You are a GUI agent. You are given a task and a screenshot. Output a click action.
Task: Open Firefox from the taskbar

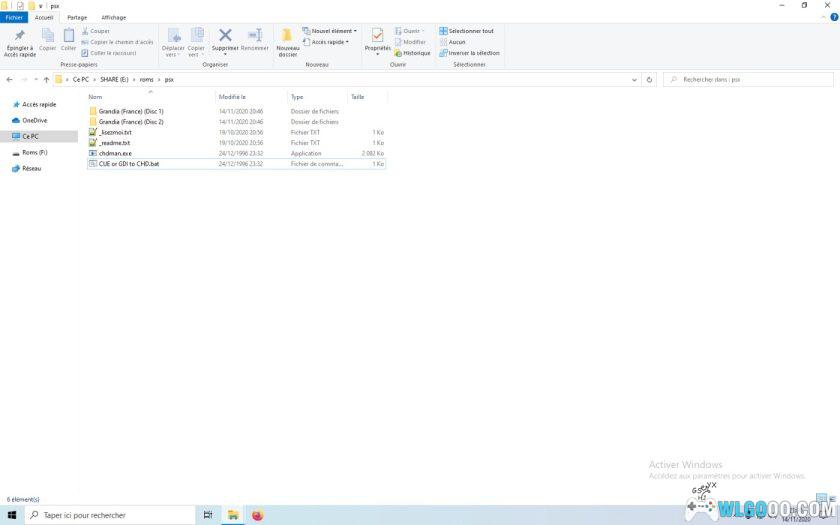(257, 515)
